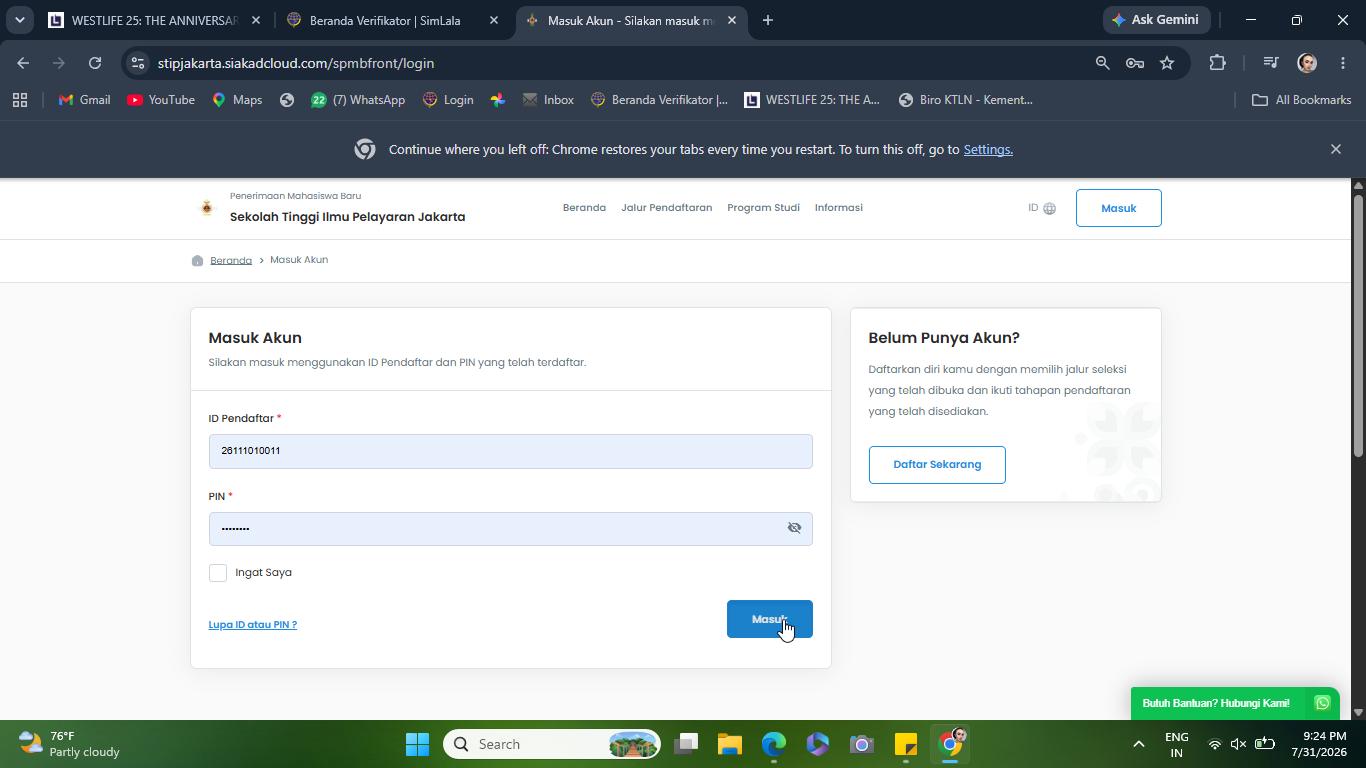Click the WhatsApp help icon

[1322, 703]
